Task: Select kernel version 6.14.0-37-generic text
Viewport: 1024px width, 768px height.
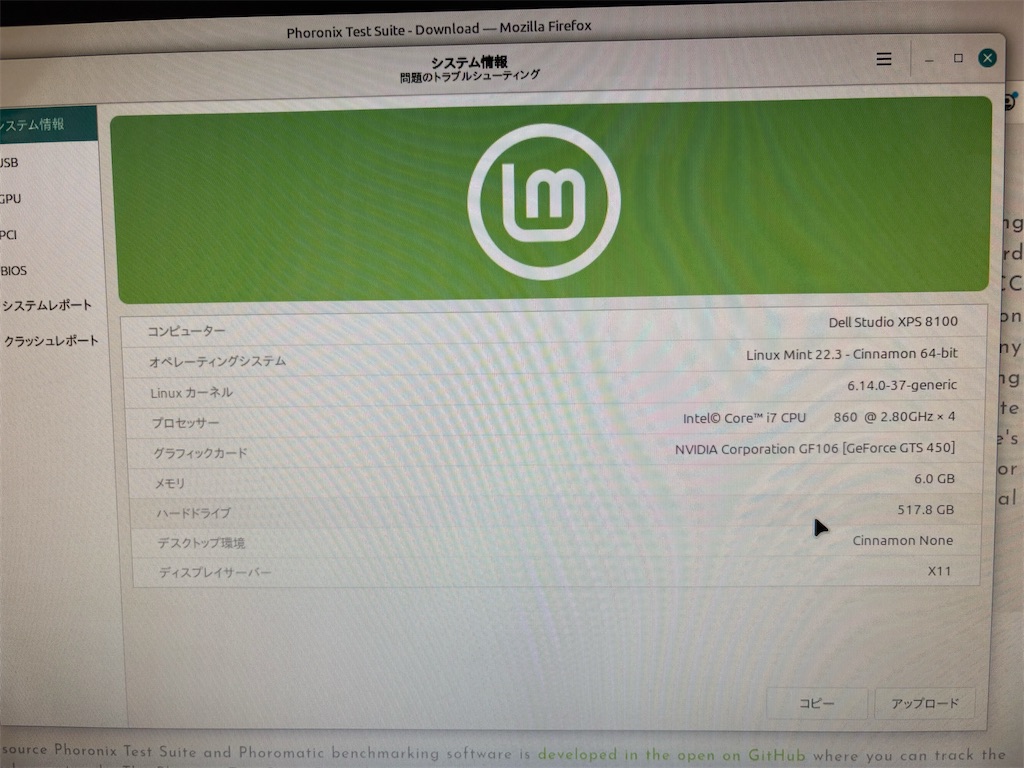Action: [902, 385]
